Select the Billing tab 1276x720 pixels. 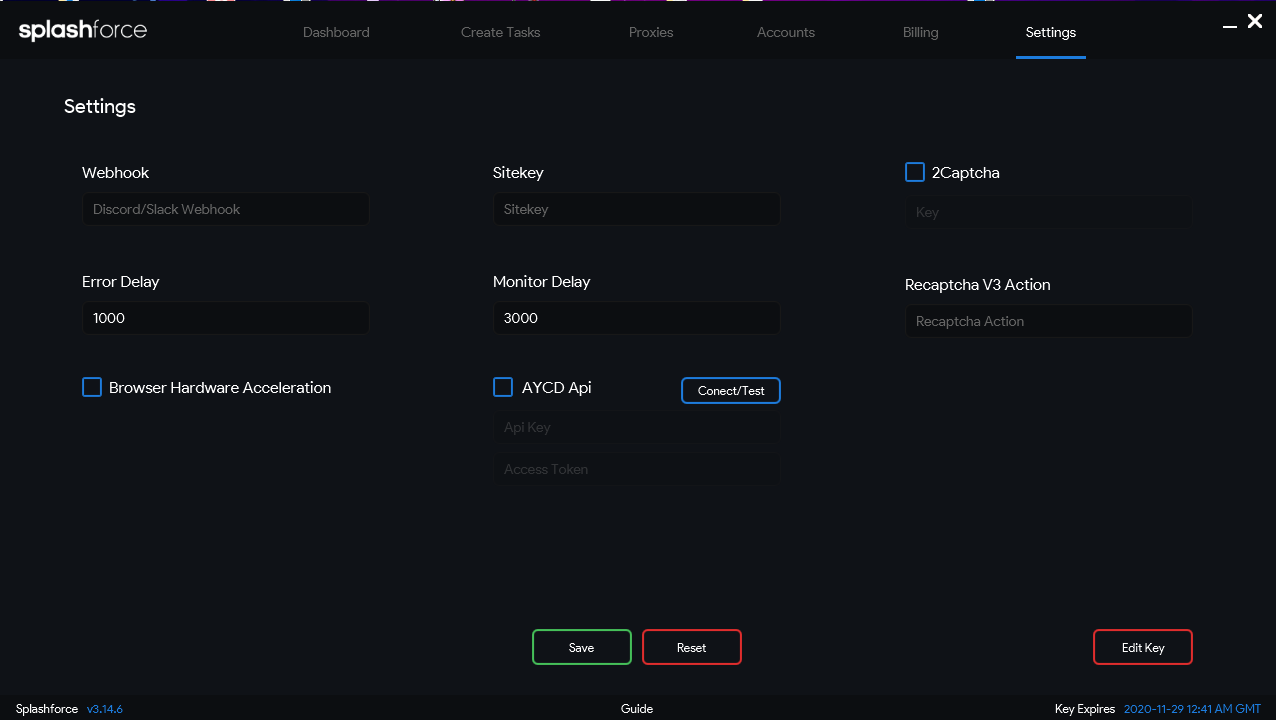pos(920,32)
